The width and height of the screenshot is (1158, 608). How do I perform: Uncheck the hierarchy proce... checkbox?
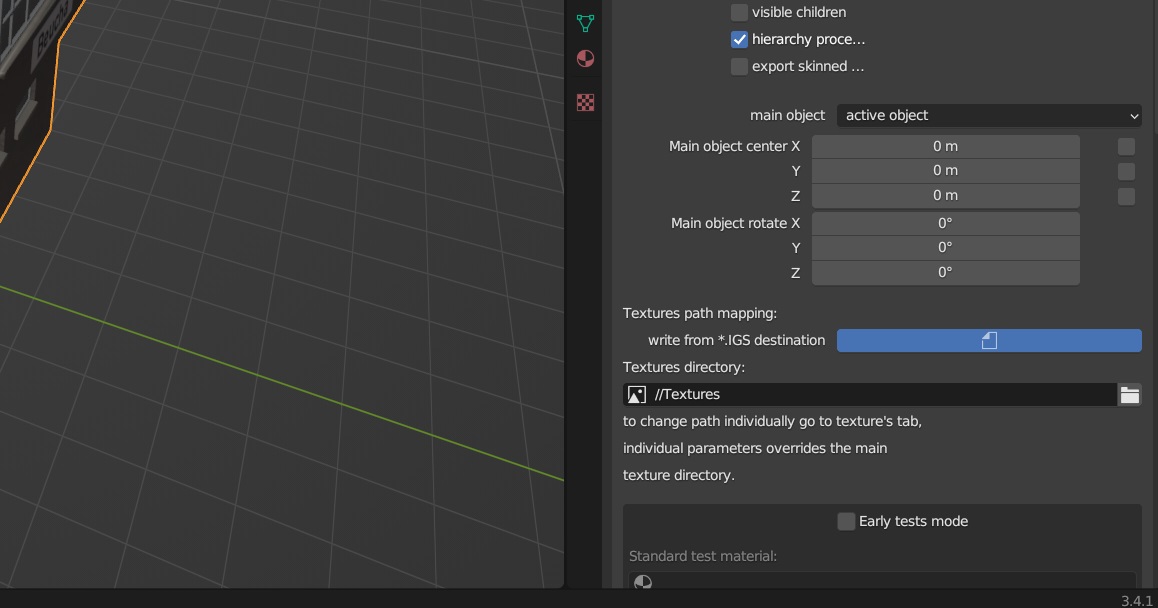click(739, 39)
